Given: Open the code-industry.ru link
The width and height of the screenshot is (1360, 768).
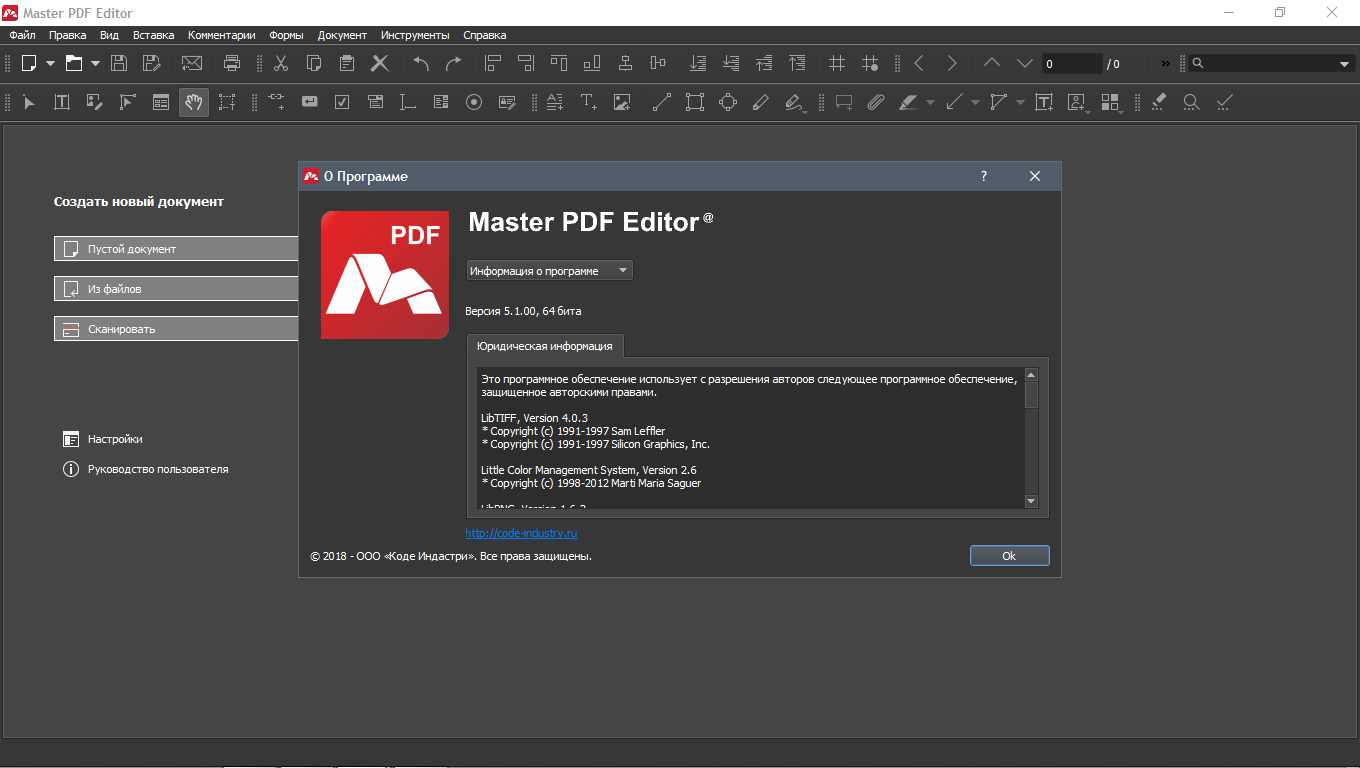Looking at the screenshot, I should pyautogui.click(x=521, y=534).
